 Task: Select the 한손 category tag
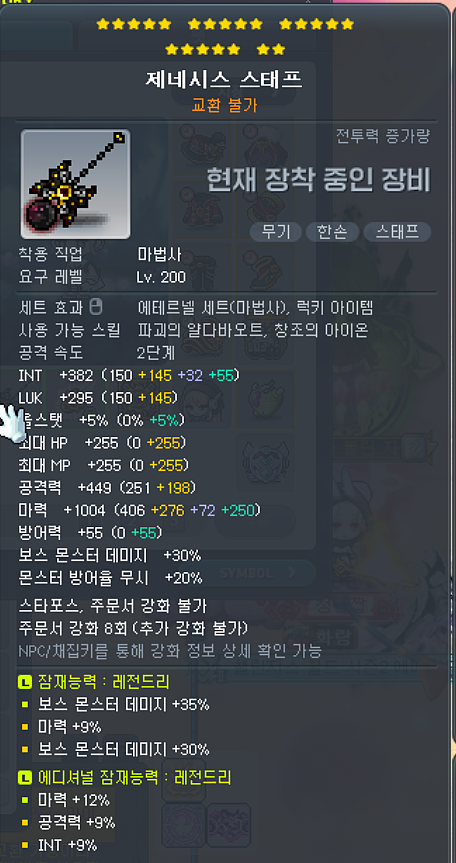click(332, 232)
